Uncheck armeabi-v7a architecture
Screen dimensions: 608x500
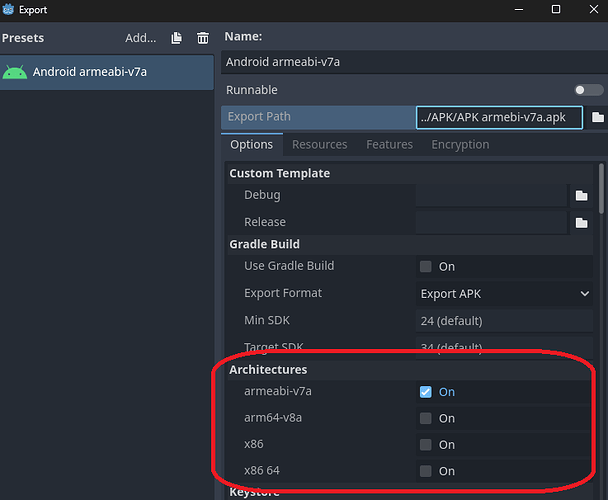click(x=426, y=392)
